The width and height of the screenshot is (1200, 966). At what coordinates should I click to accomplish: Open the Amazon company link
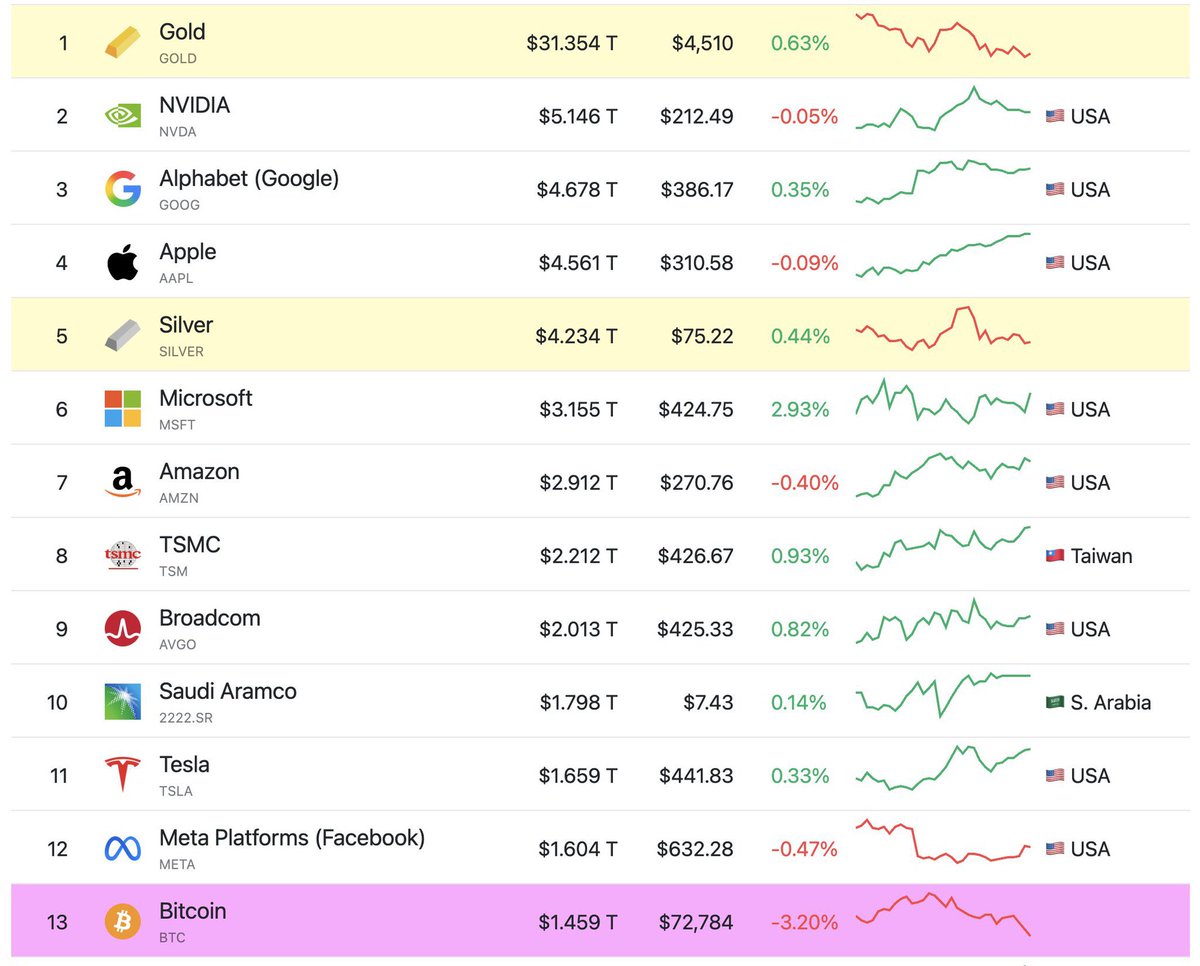(x=199, y=471)
